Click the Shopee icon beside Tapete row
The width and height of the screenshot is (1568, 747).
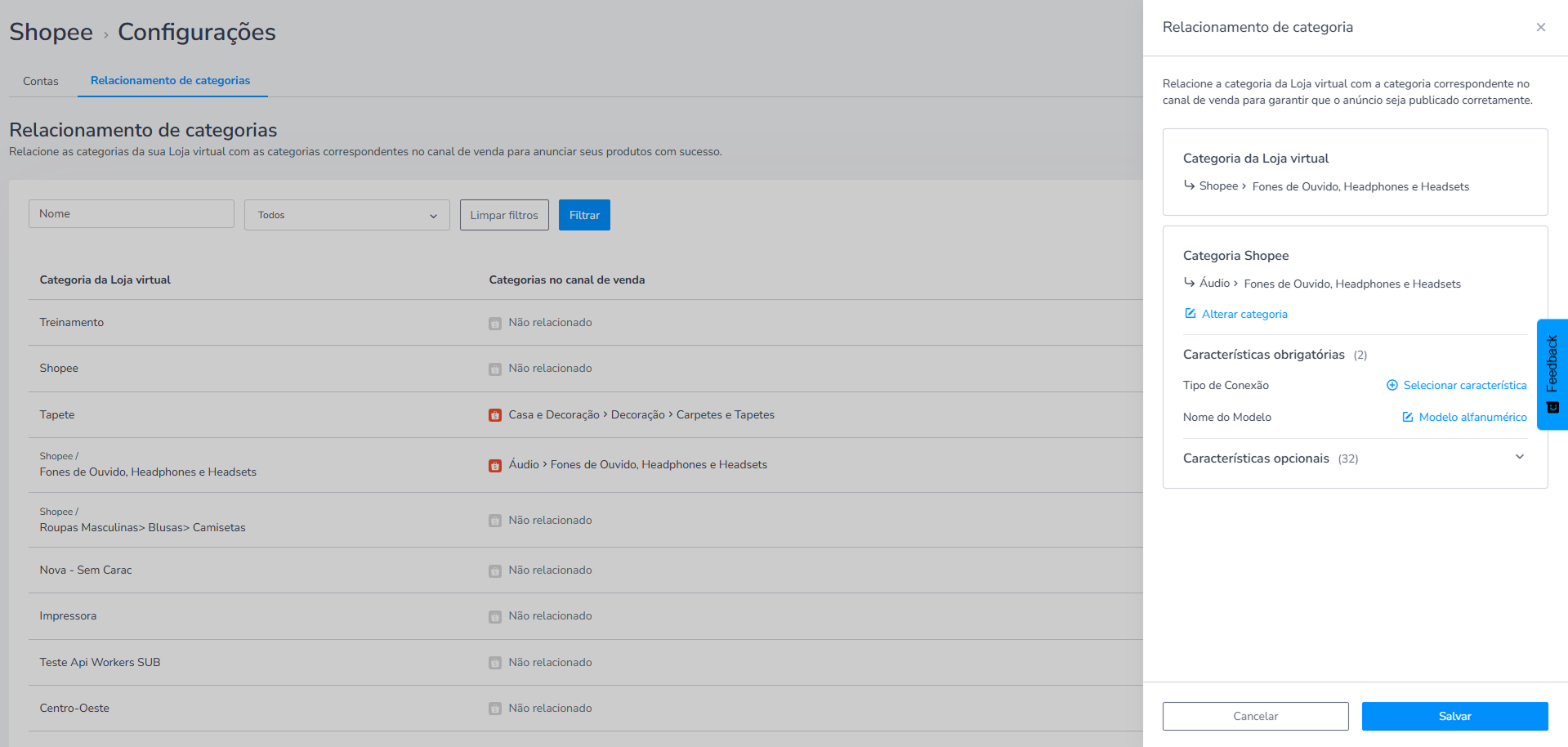495,415
